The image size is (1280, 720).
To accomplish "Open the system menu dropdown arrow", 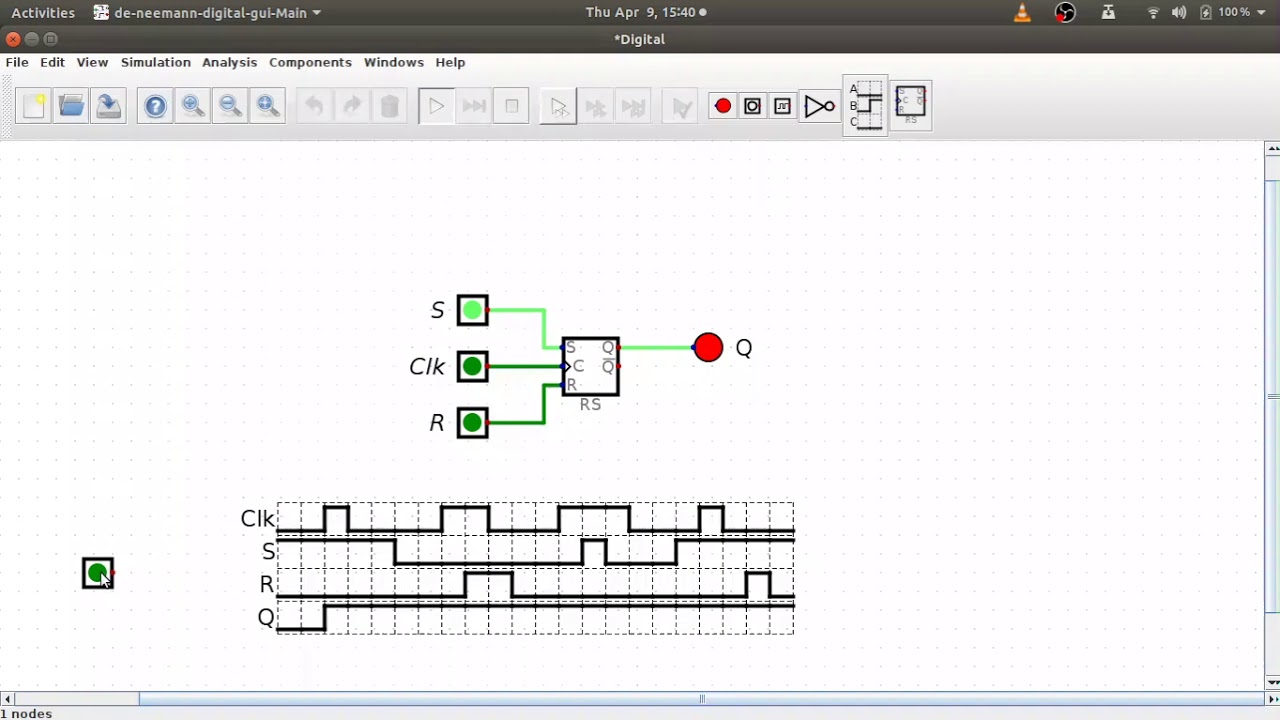I will click(1262, 12).
